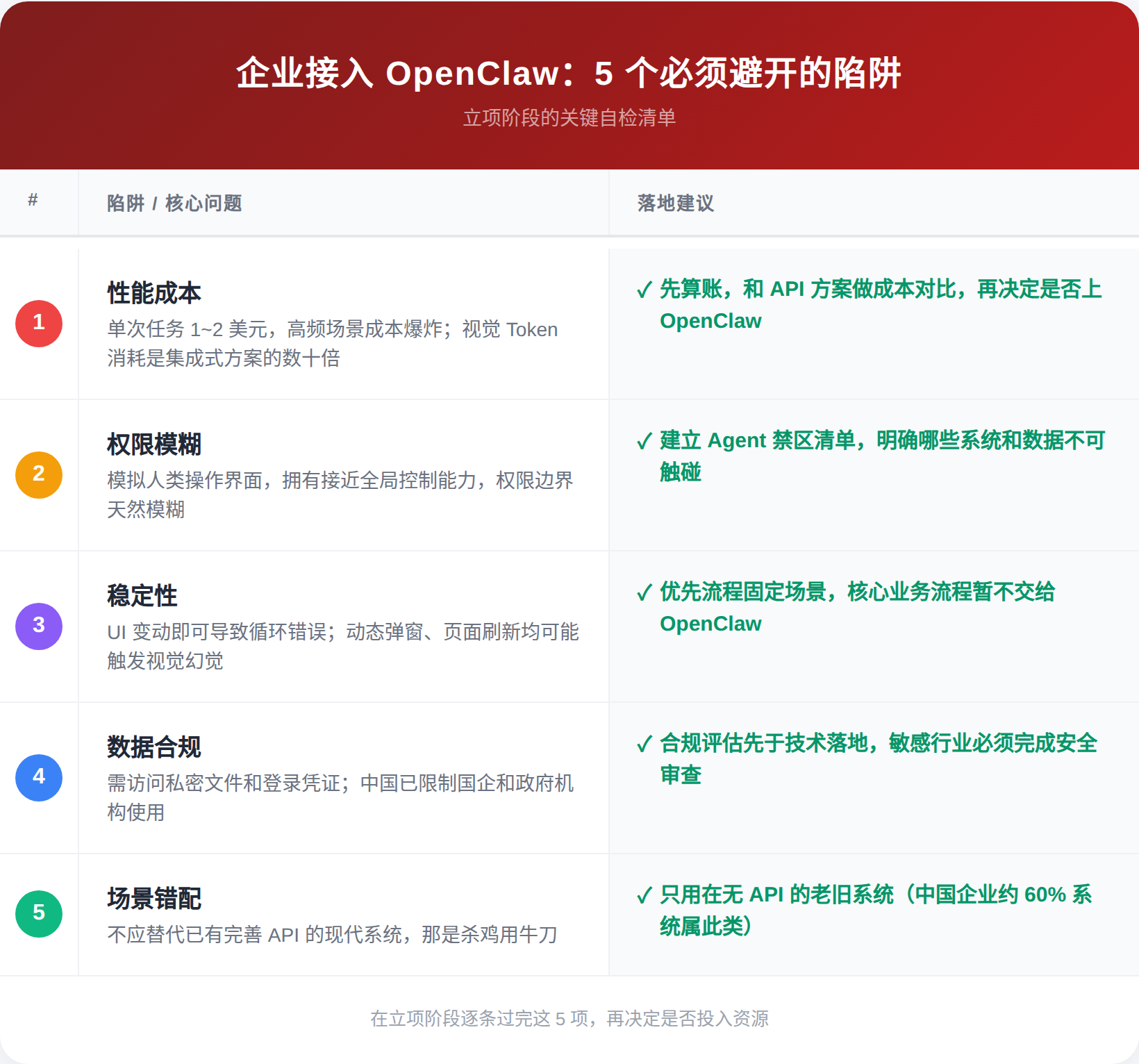Click advice text 建立 Agent 禁区清单

[882, 456]
